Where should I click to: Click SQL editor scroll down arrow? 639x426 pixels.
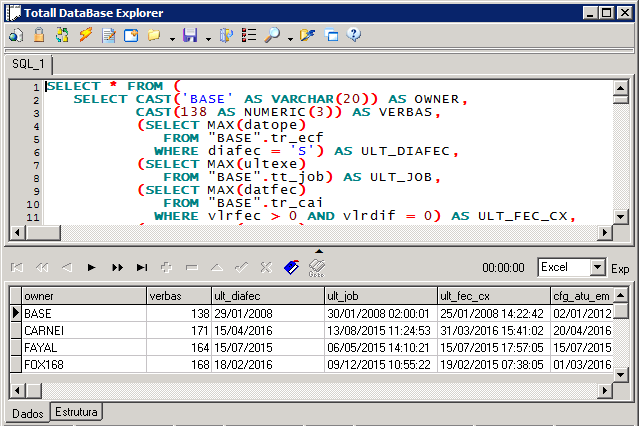(x=620, y=216)
